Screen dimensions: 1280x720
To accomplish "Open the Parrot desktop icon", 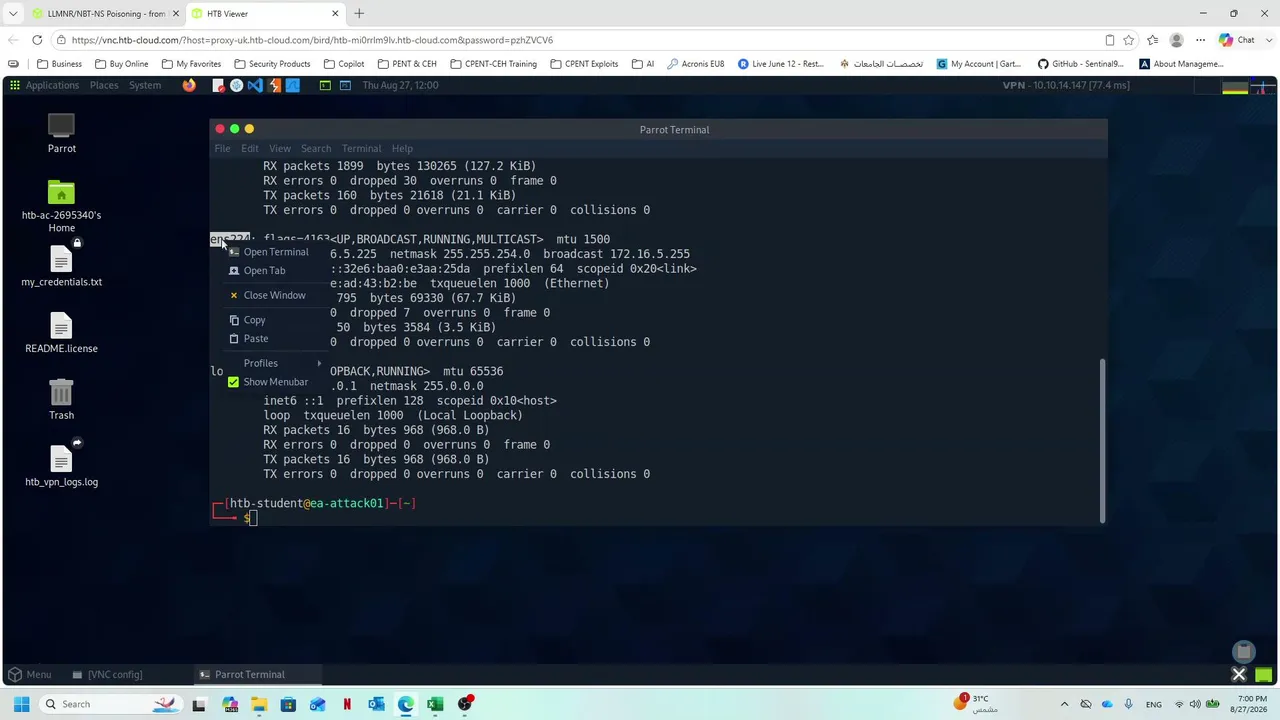I will click(x=61, y=134).
